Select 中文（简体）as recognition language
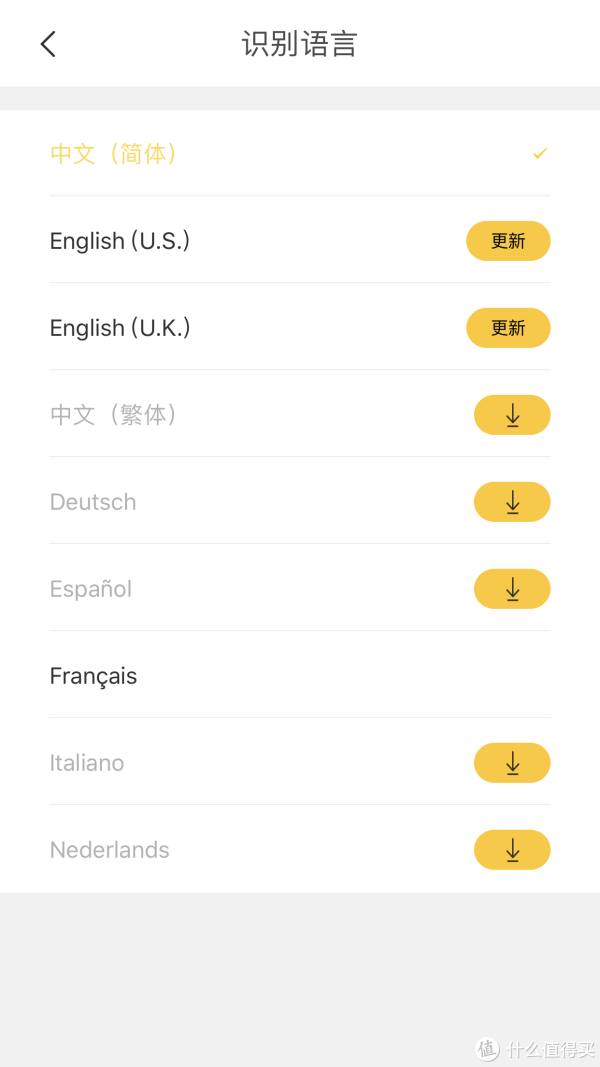600x1067 pixels. pos(114,154)
